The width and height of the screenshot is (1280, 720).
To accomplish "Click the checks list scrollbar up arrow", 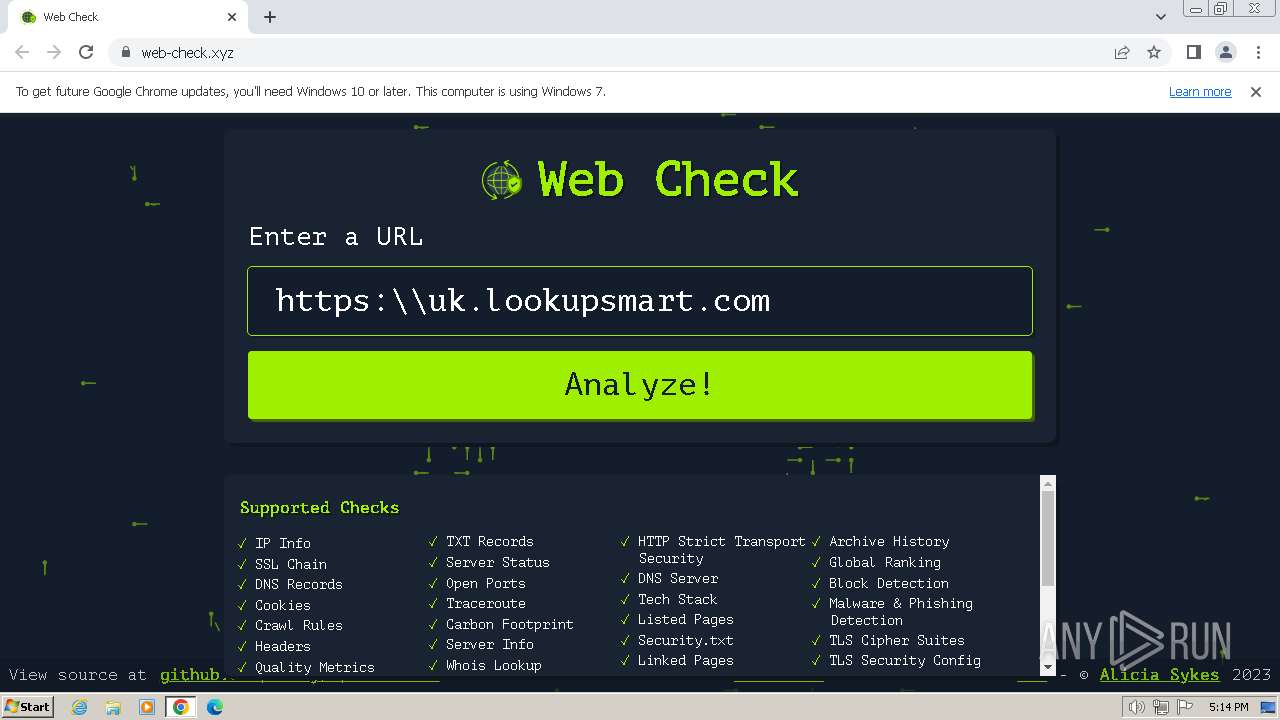I will (x=1048, y=484).
